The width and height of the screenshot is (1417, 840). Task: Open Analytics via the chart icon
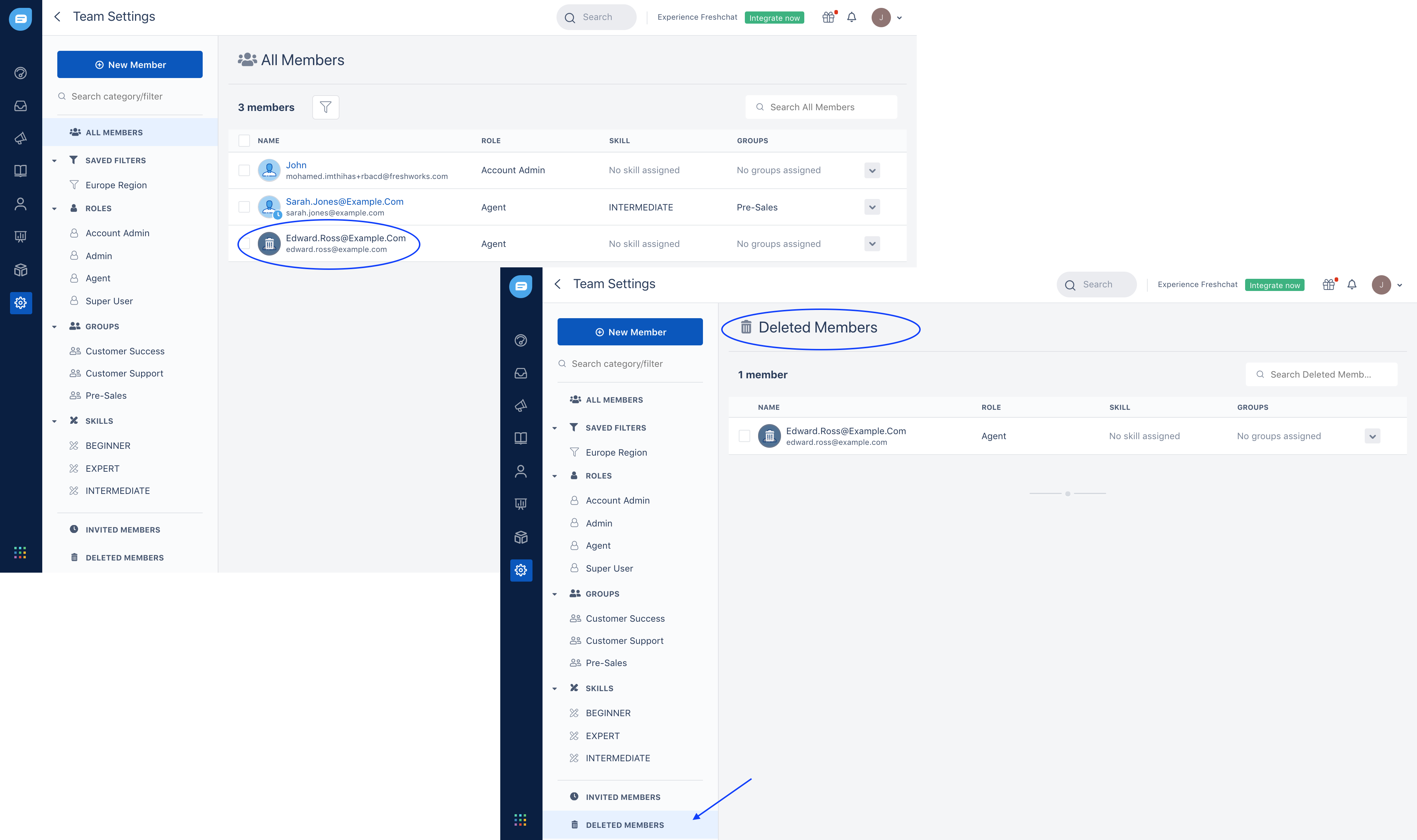coord(20,236)
